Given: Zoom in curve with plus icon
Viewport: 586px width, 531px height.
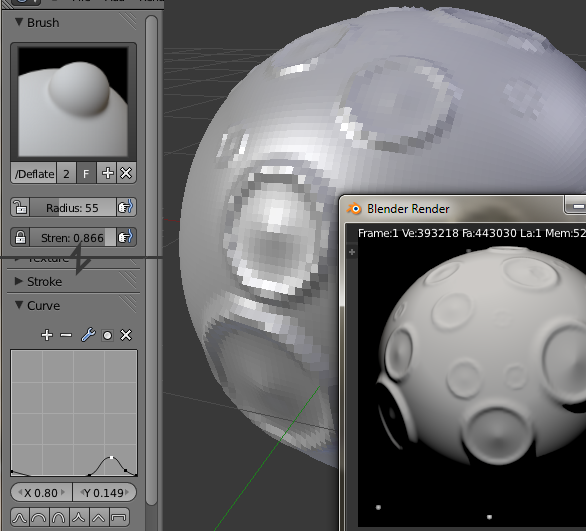Looking at the screenshot, I should [47, 335].
